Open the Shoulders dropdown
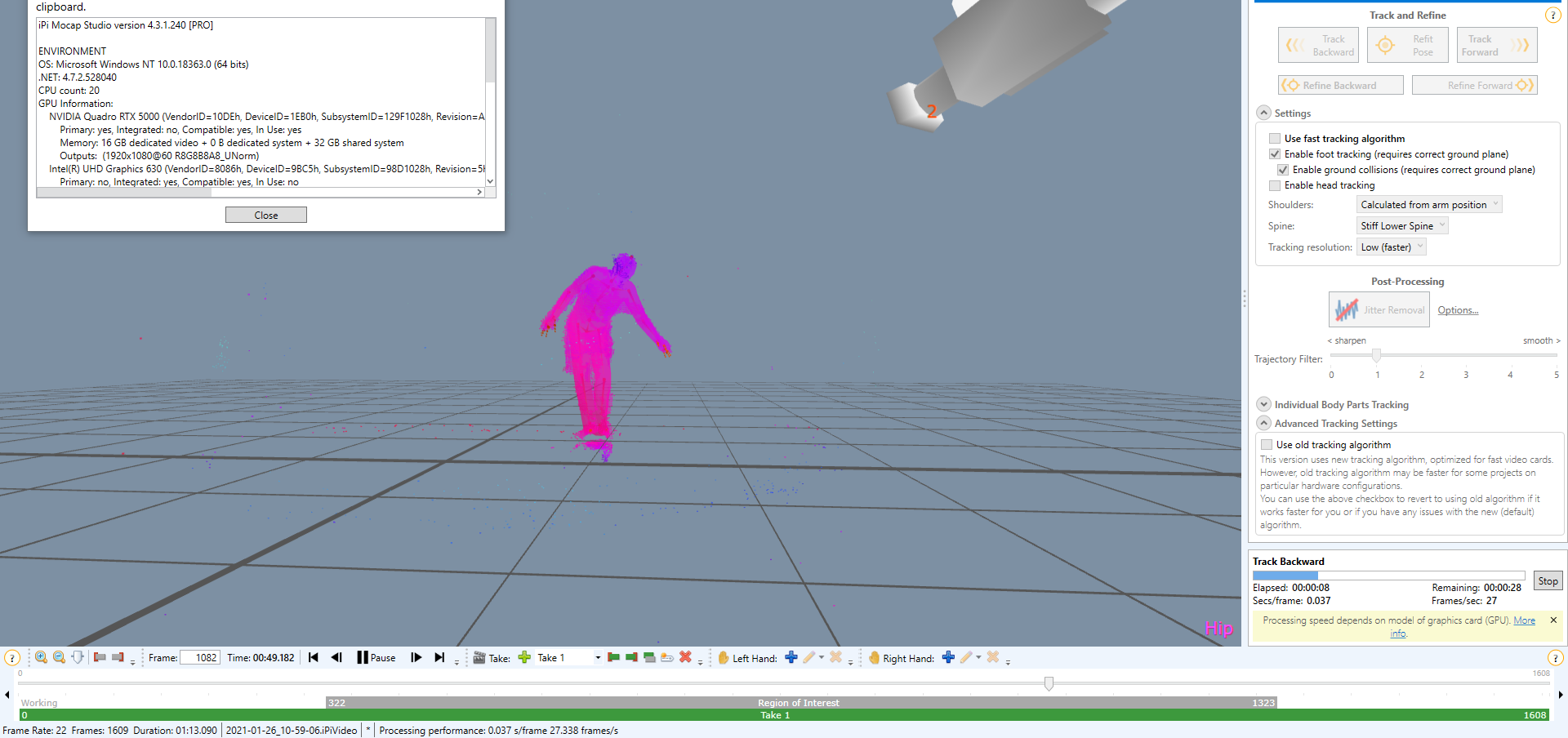Image resolution: width=1568 pixels, height=738 pixels. pos(1429,205)
